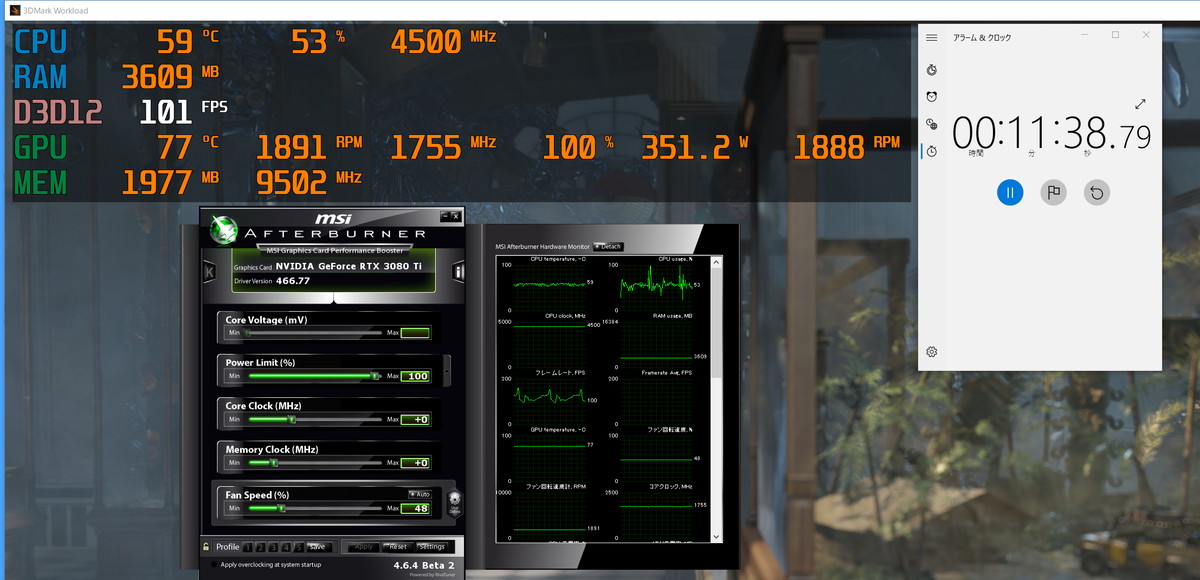Reset the stopwatch
This screenshot has width=1200, height=580.
[x=1097, y=192]
